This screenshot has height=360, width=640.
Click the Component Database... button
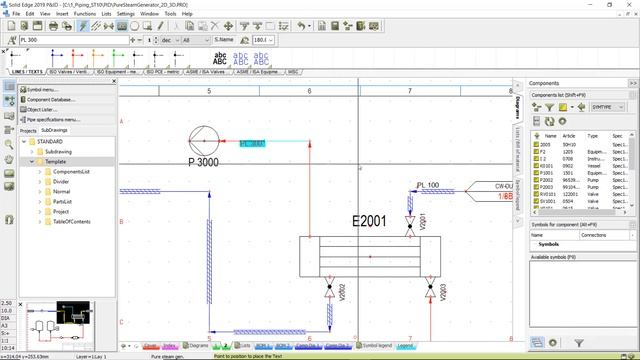click(67, 100)
